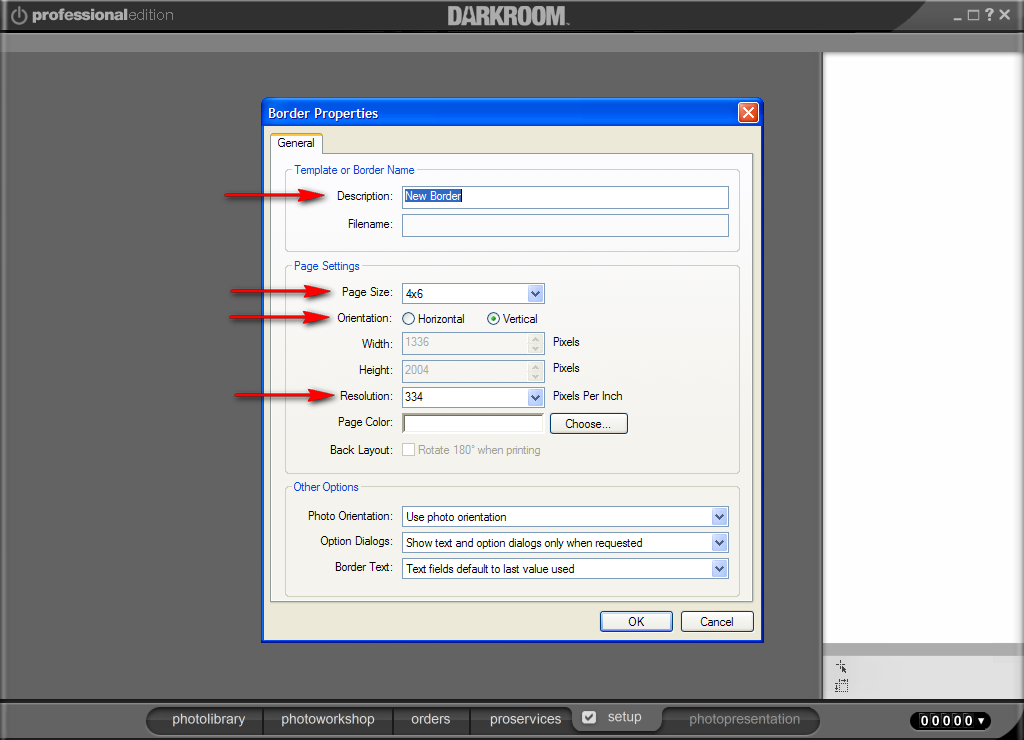Expand the Option Dialogs dropdown

pos(719,543)
